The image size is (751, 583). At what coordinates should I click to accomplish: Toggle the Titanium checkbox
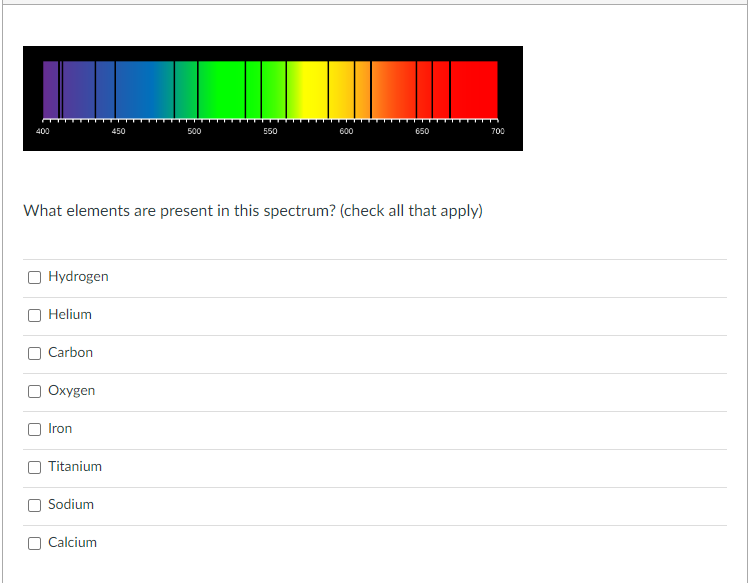[x=34, y=467]
